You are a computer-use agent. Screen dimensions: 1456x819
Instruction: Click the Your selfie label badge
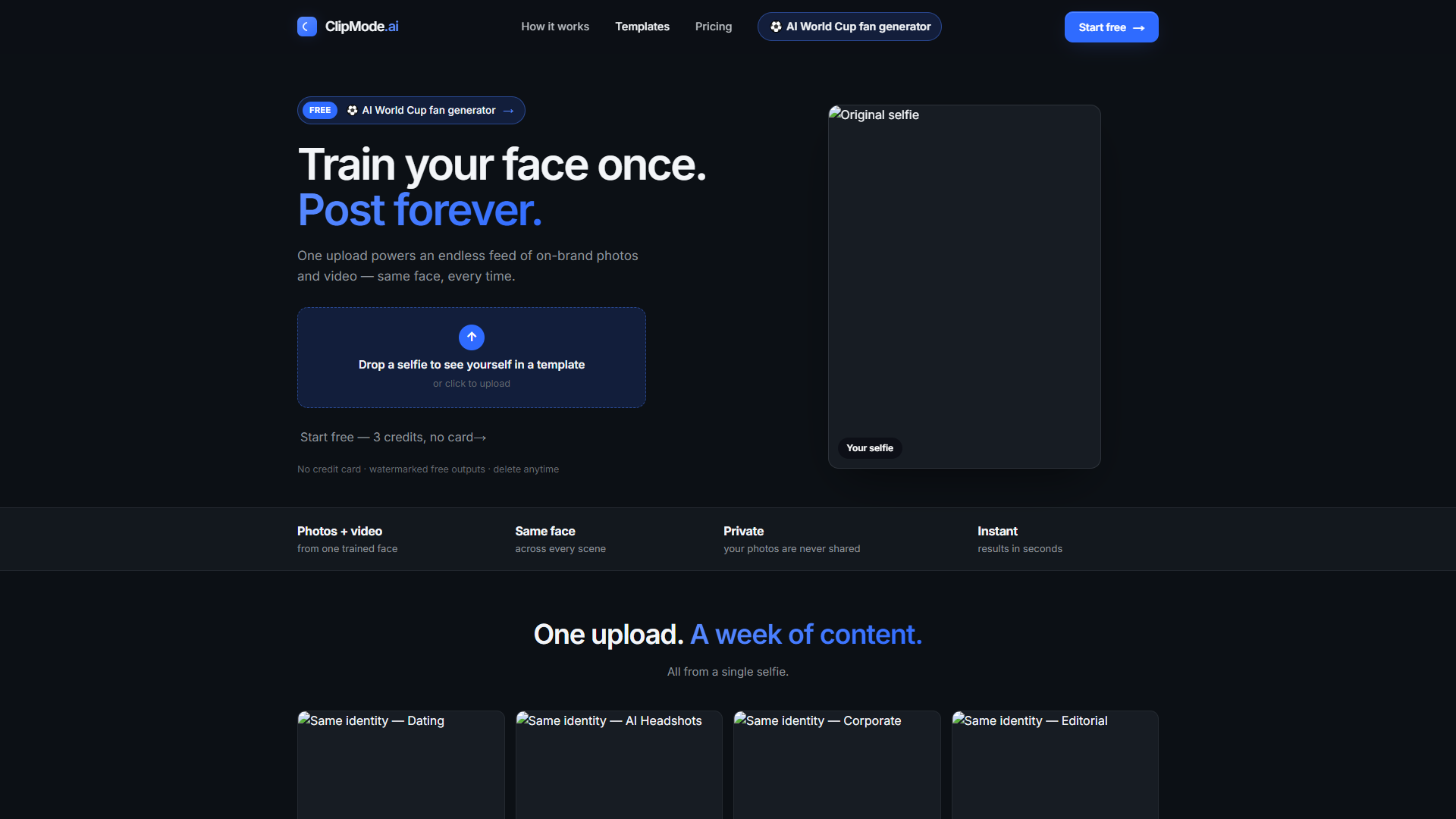(x=870, y=448)
